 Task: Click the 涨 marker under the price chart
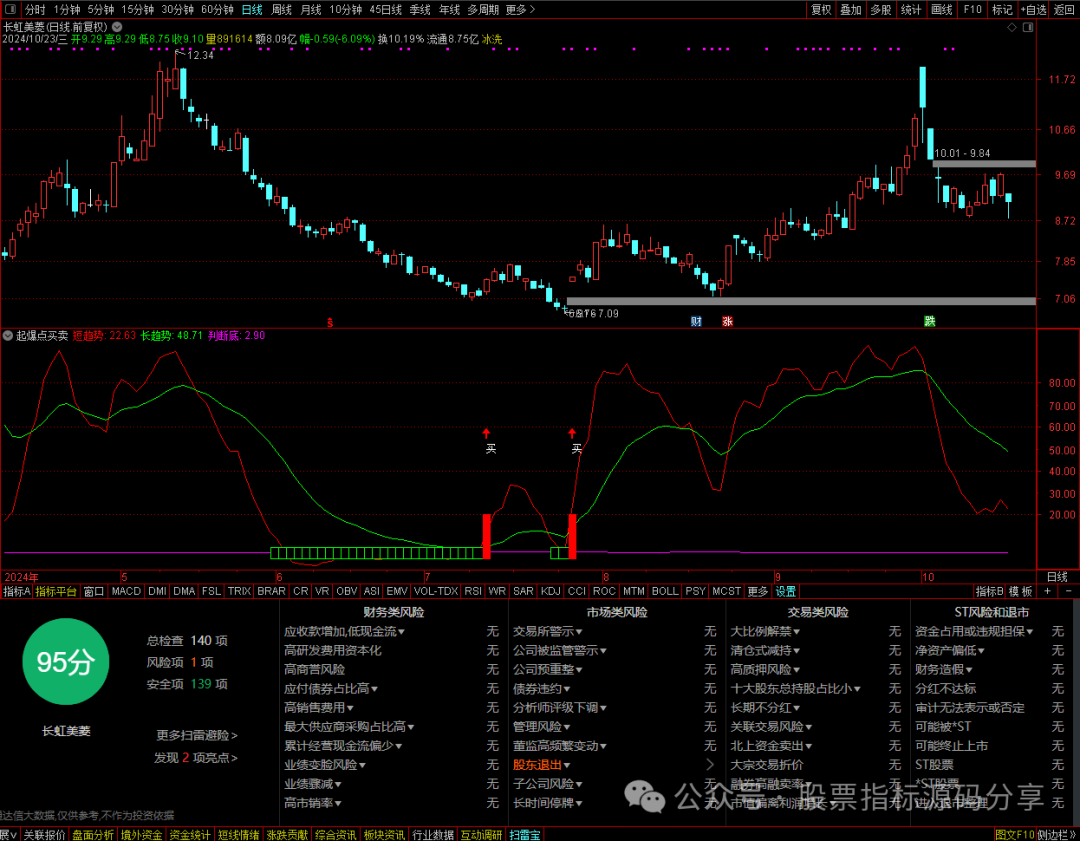(x=727, y=321)
